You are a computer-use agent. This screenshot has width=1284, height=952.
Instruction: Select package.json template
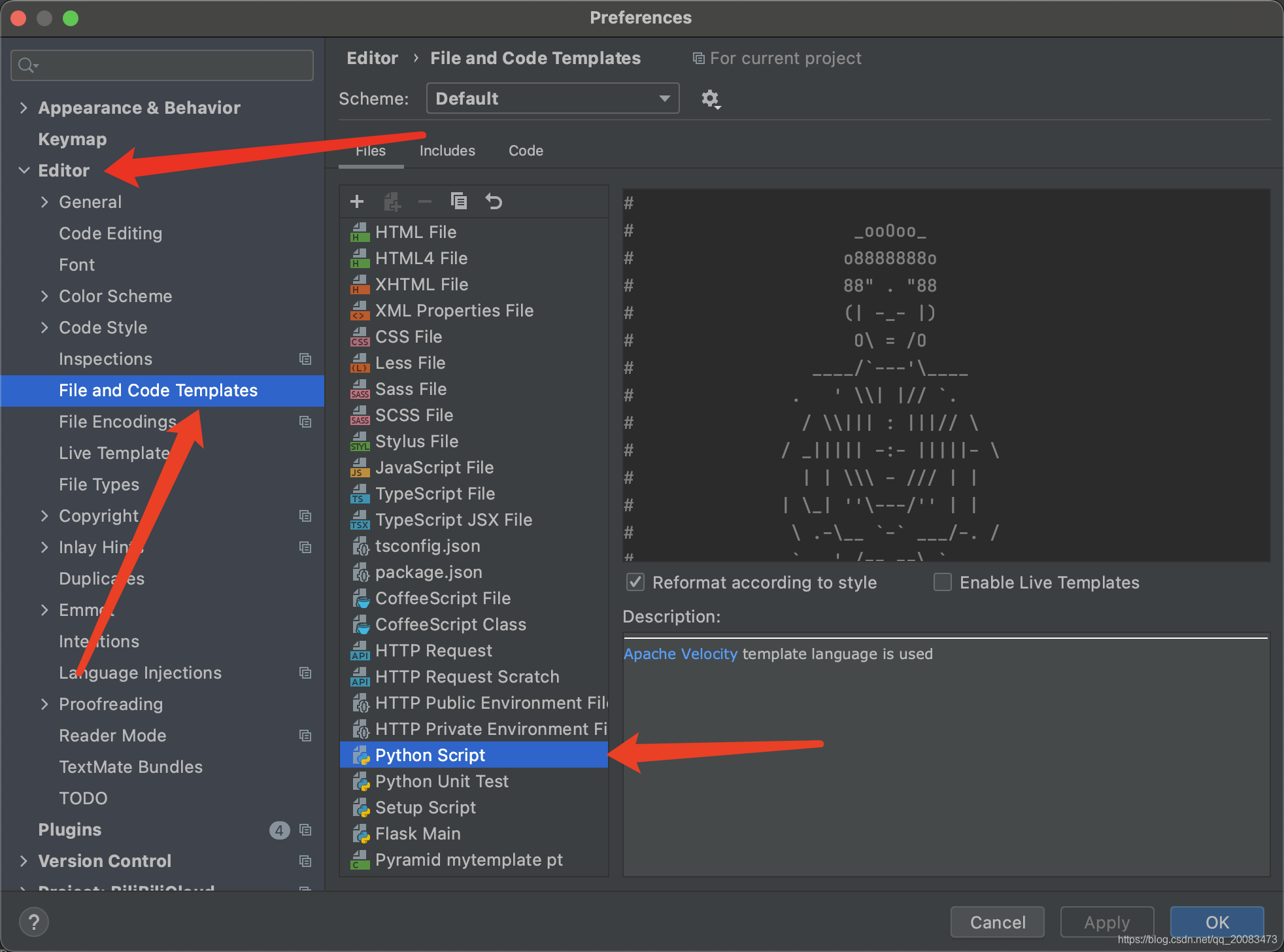pos(428,572)
